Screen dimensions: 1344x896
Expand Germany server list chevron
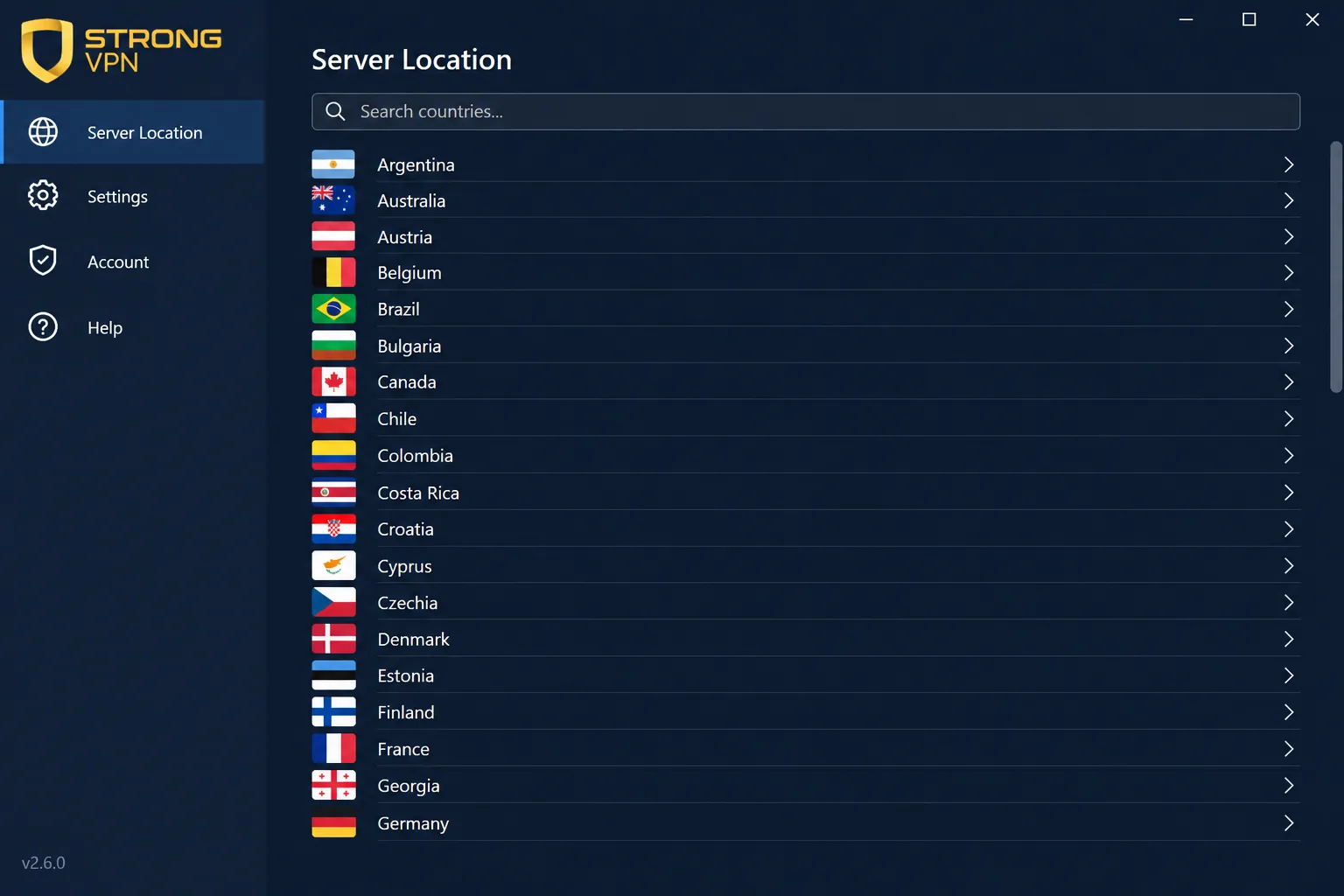point(1288,822)
